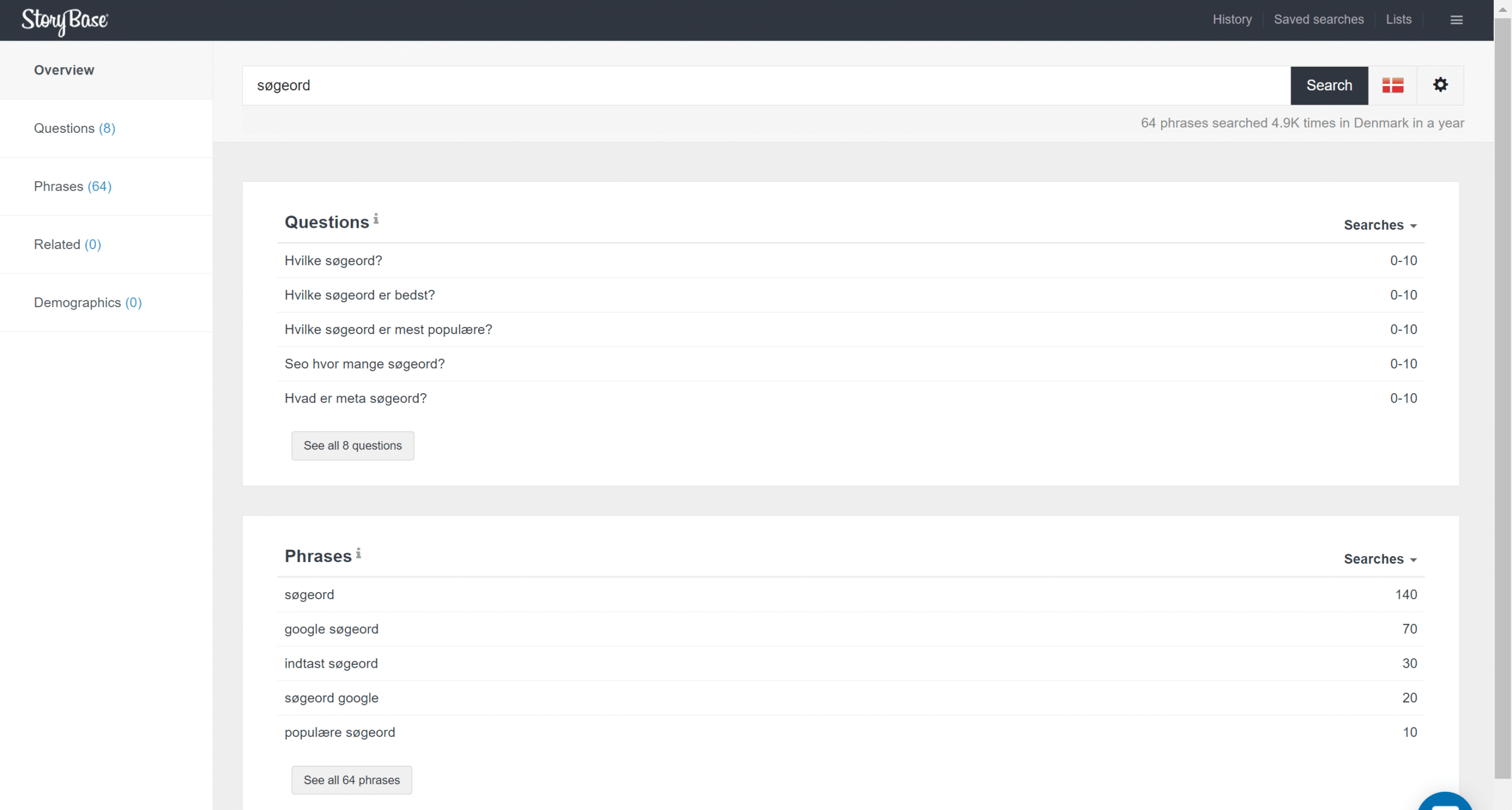Open the Questions (8) sidebar tab
Screen dimensions: 1512x810
74,128
